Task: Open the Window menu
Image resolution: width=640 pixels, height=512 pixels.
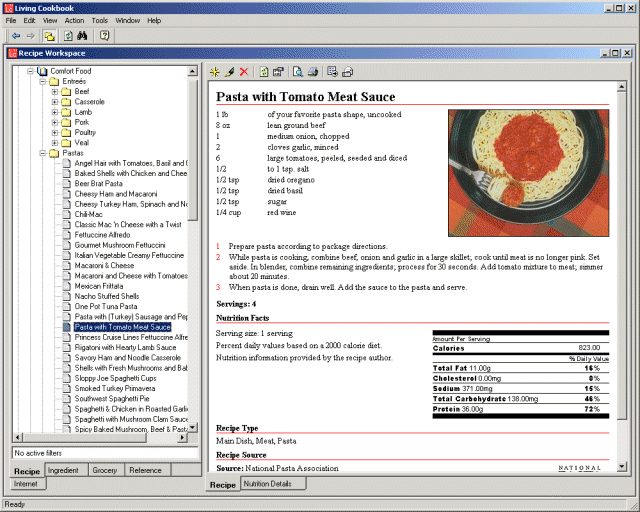Action: click(127, 20)
